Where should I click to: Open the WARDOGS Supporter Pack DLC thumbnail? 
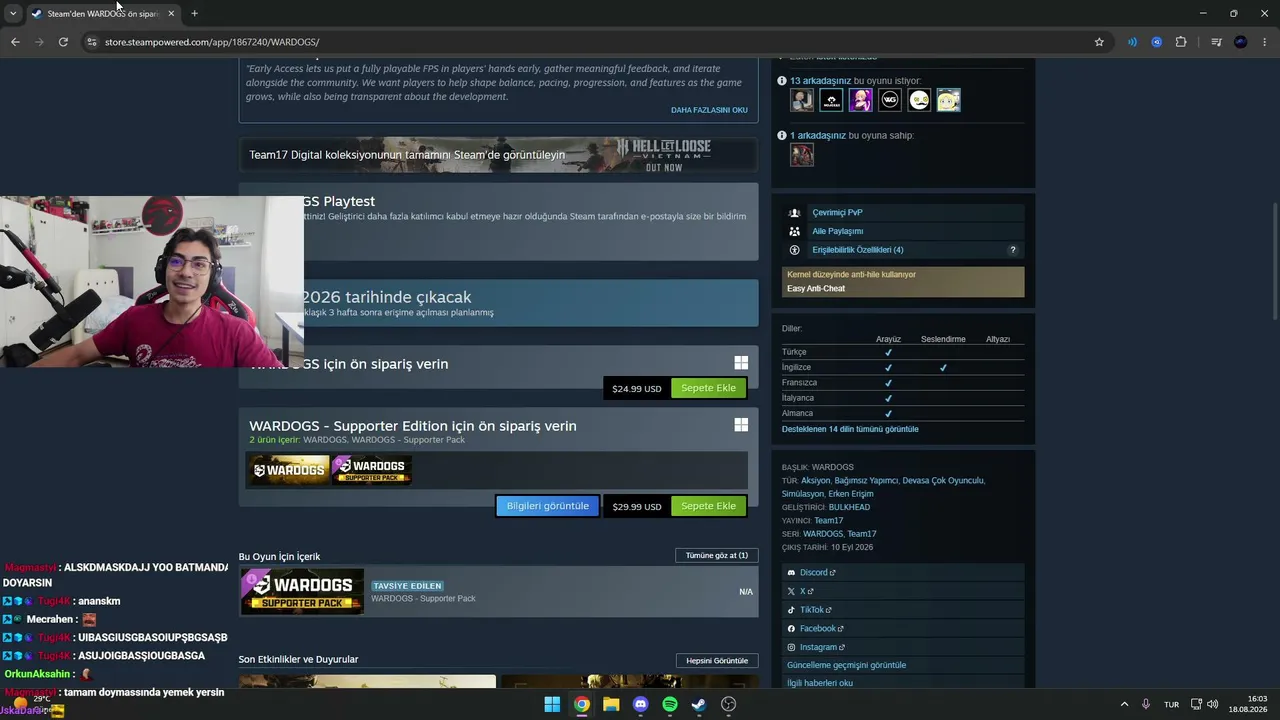coord(302,591)
